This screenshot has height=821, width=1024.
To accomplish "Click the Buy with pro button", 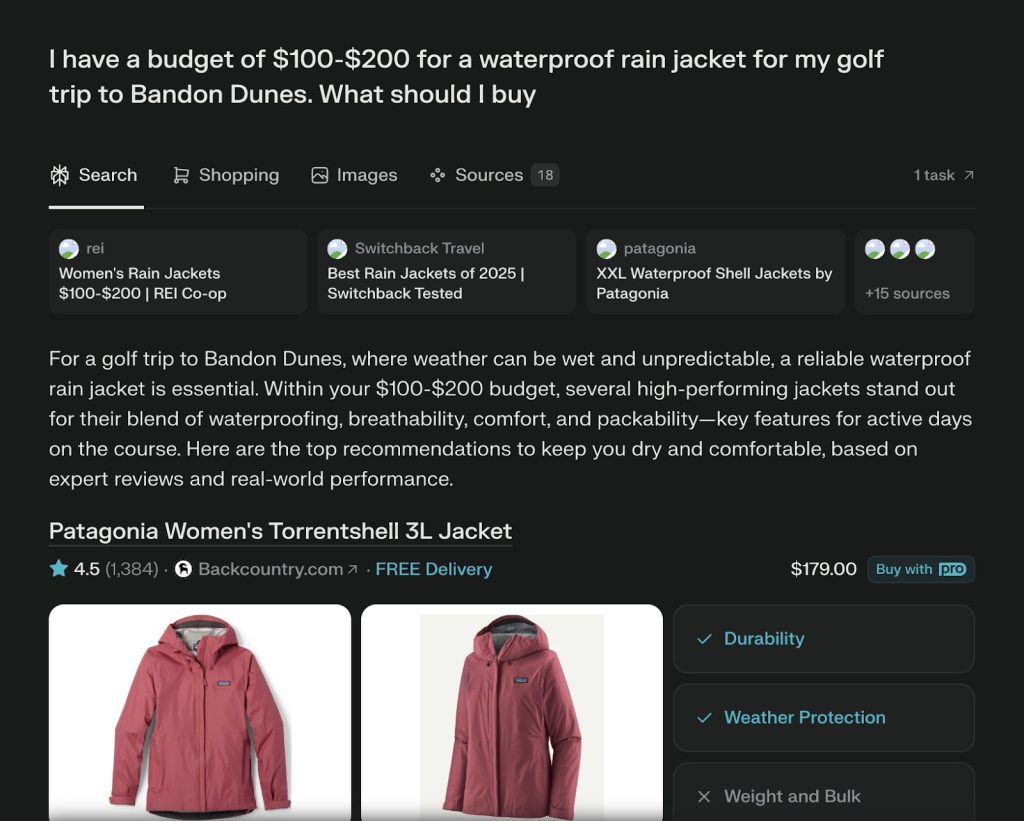I will 921,569.
